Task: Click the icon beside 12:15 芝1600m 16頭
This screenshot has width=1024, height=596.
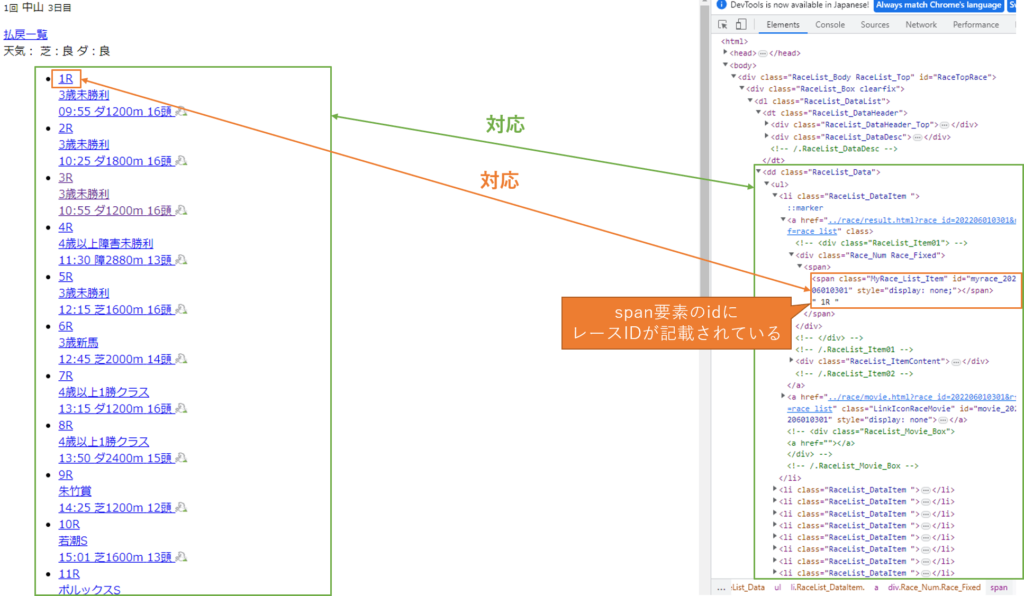Action: coord(182,309)
